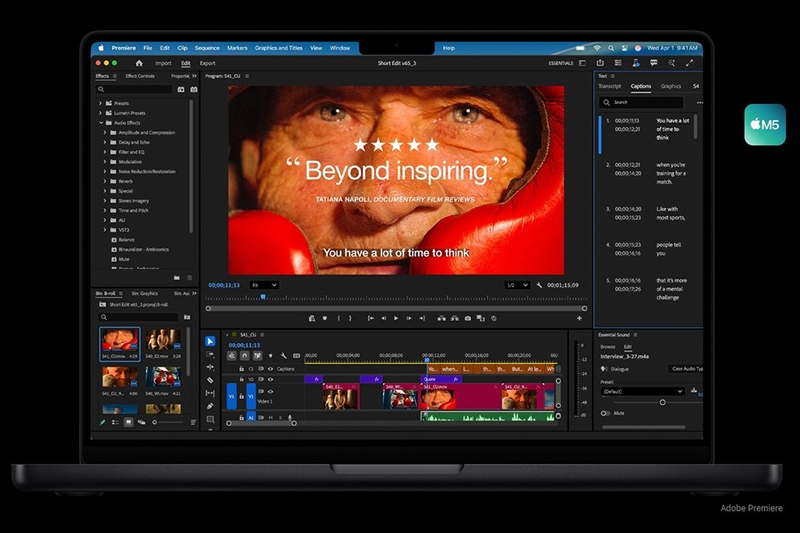Screen dimensions: 800x533
Task: Step forward one frame
Action: point(409,318)
